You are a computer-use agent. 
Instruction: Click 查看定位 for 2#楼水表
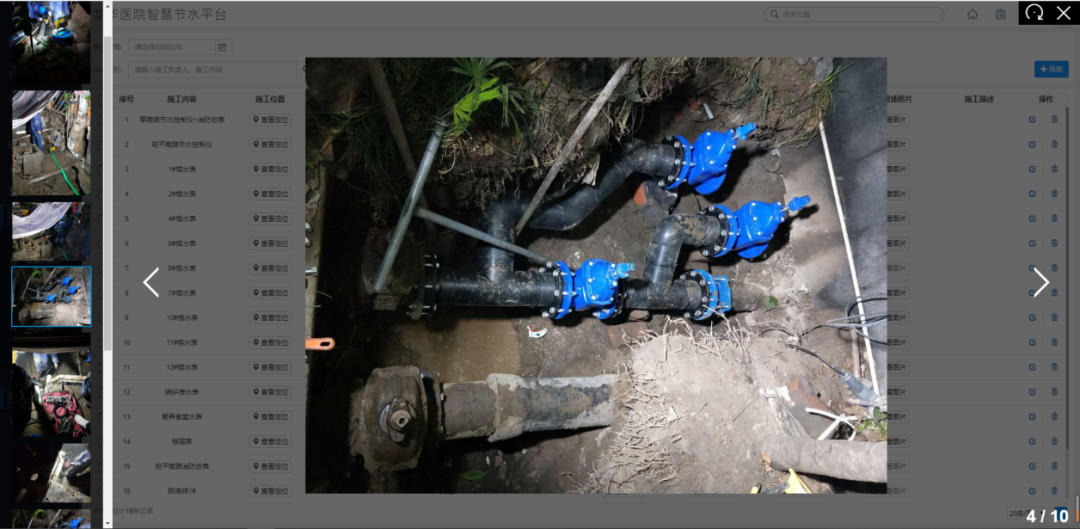(x=271, y=194)
